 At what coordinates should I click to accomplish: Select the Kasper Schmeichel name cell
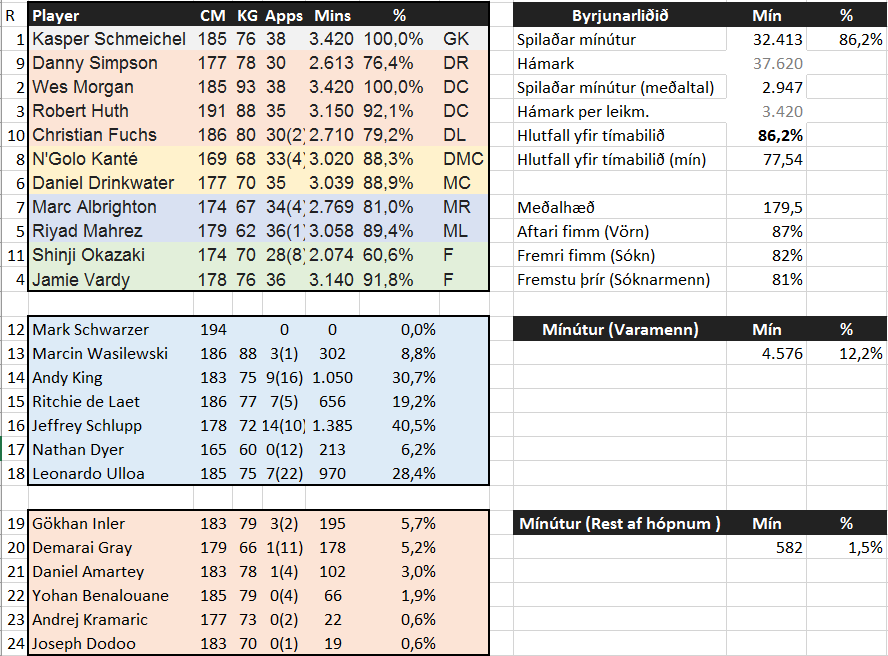tap(109, 39)
